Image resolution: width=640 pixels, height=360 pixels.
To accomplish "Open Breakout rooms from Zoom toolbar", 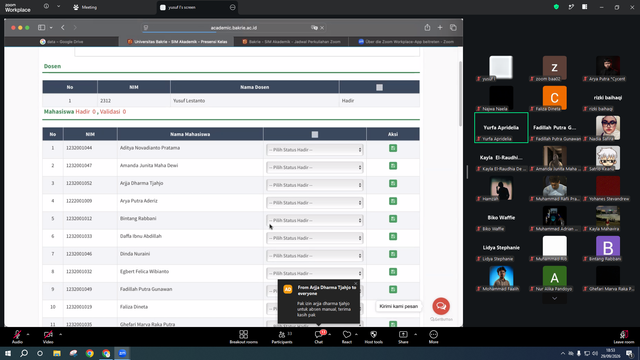I will click(244, 335).
